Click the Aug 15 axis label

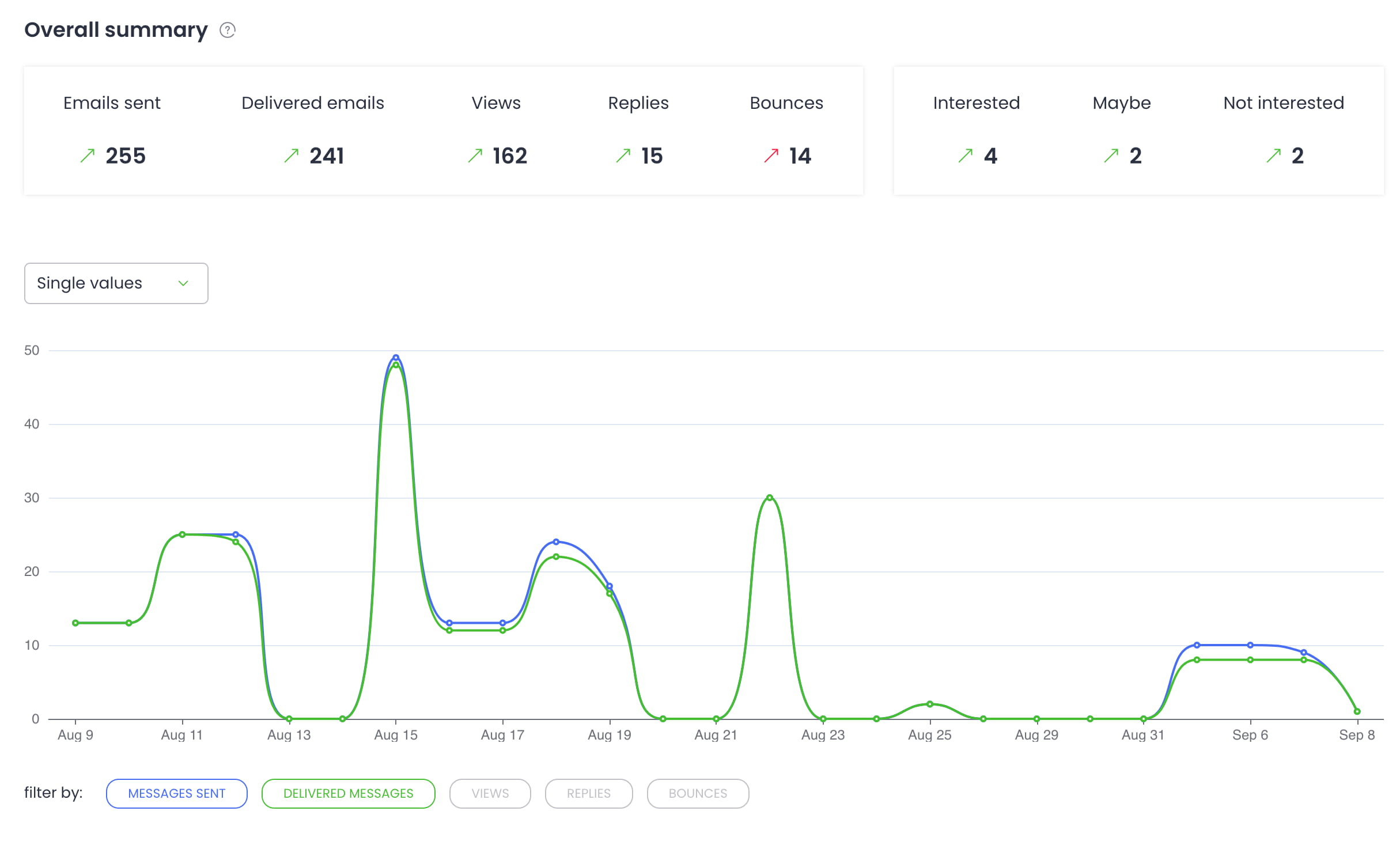coord(396,735)
